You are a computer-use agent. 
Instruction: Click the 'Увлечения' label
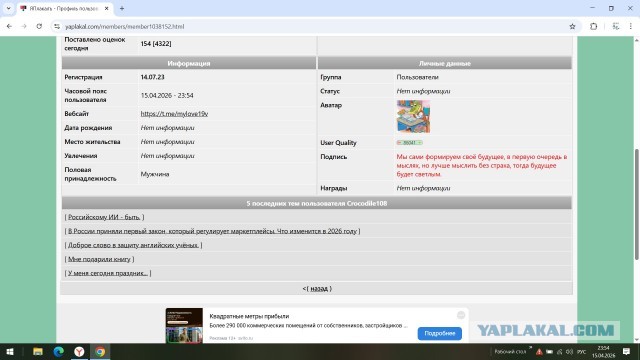tap(81, 156)
